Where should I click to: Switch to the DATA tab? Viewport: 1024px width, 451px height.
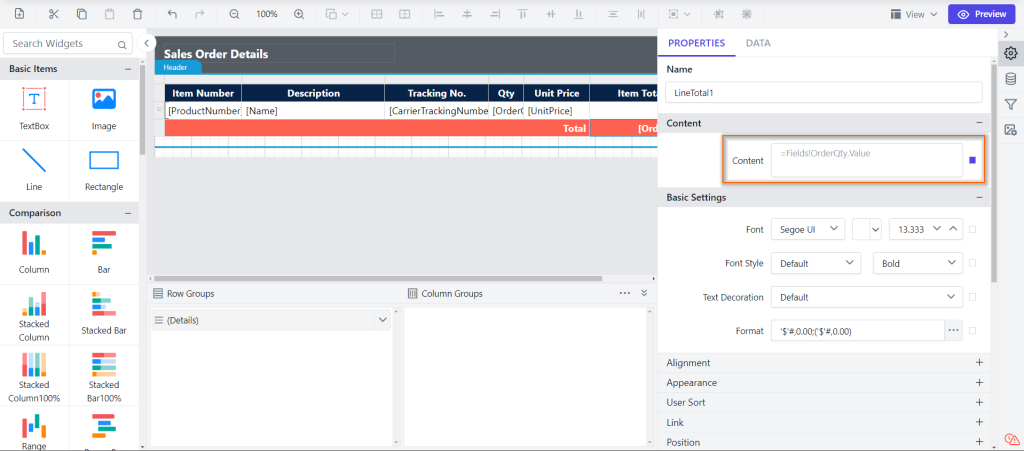[x=758, y=43]
